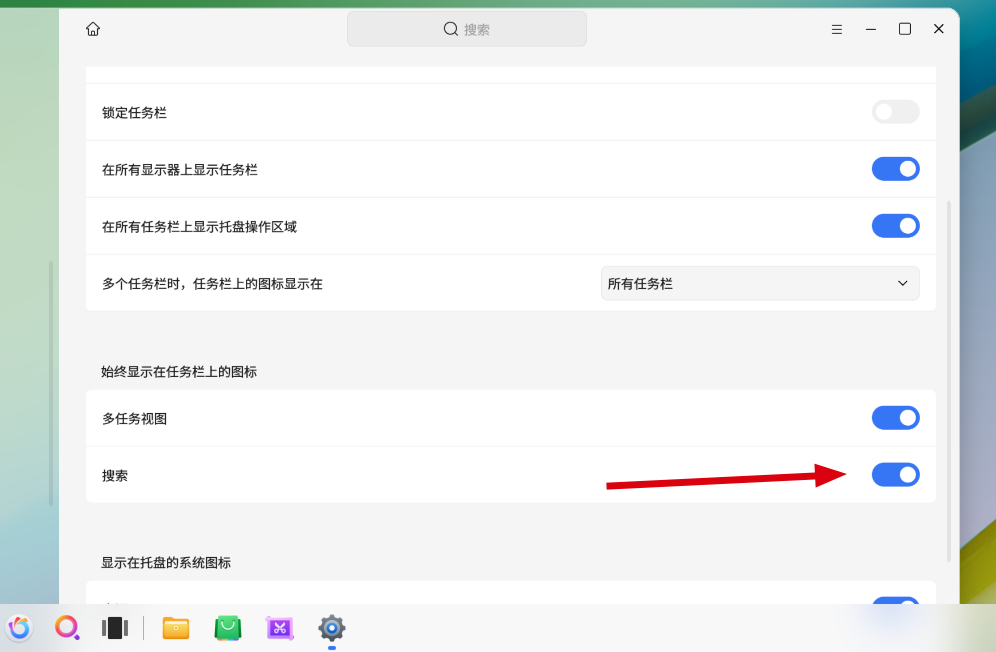Click the 搜索 search field
Screen dimensions: 996x652
pos(467,29)
